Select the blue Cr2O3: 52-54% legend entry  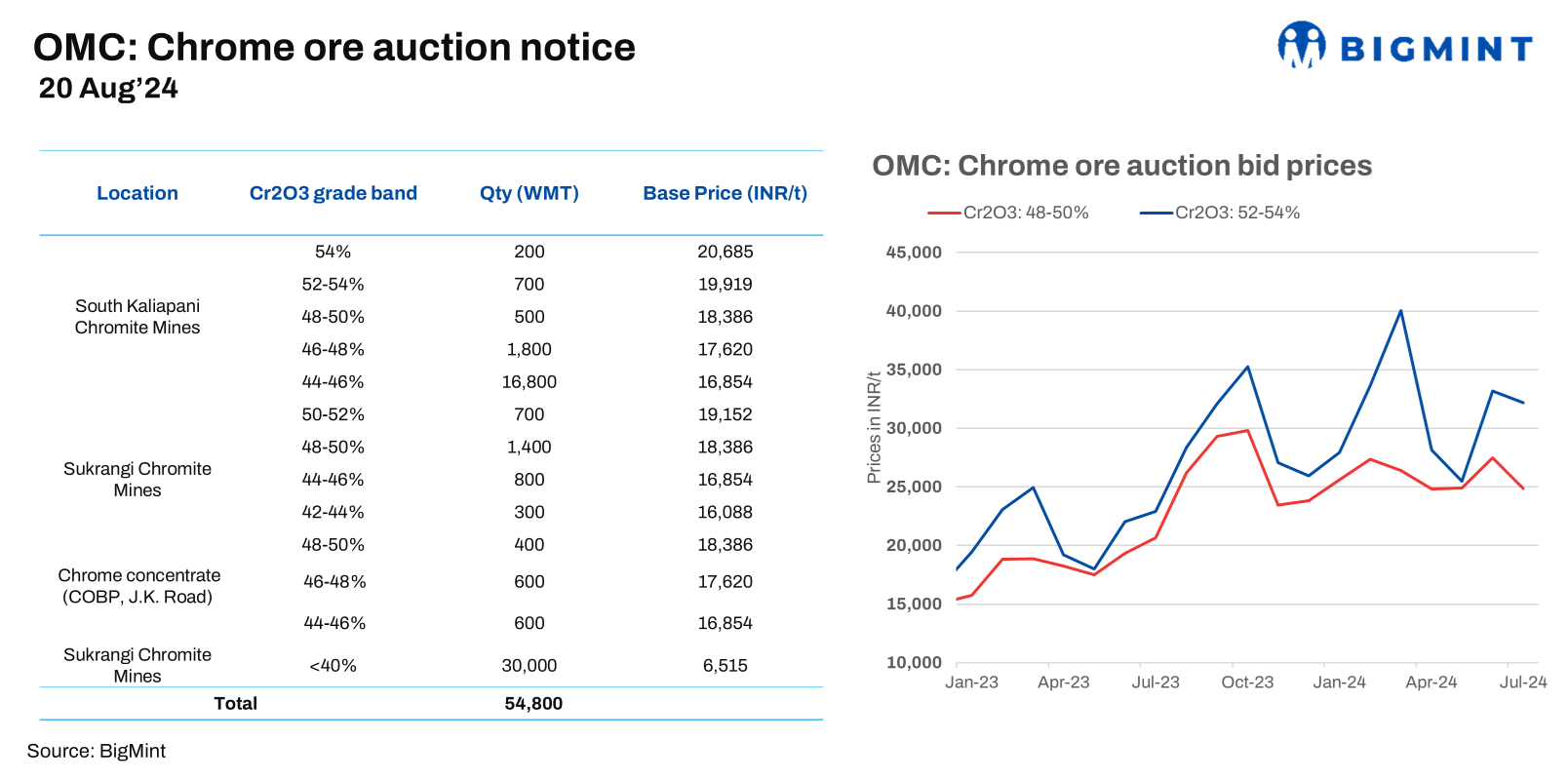point(1221,213)
